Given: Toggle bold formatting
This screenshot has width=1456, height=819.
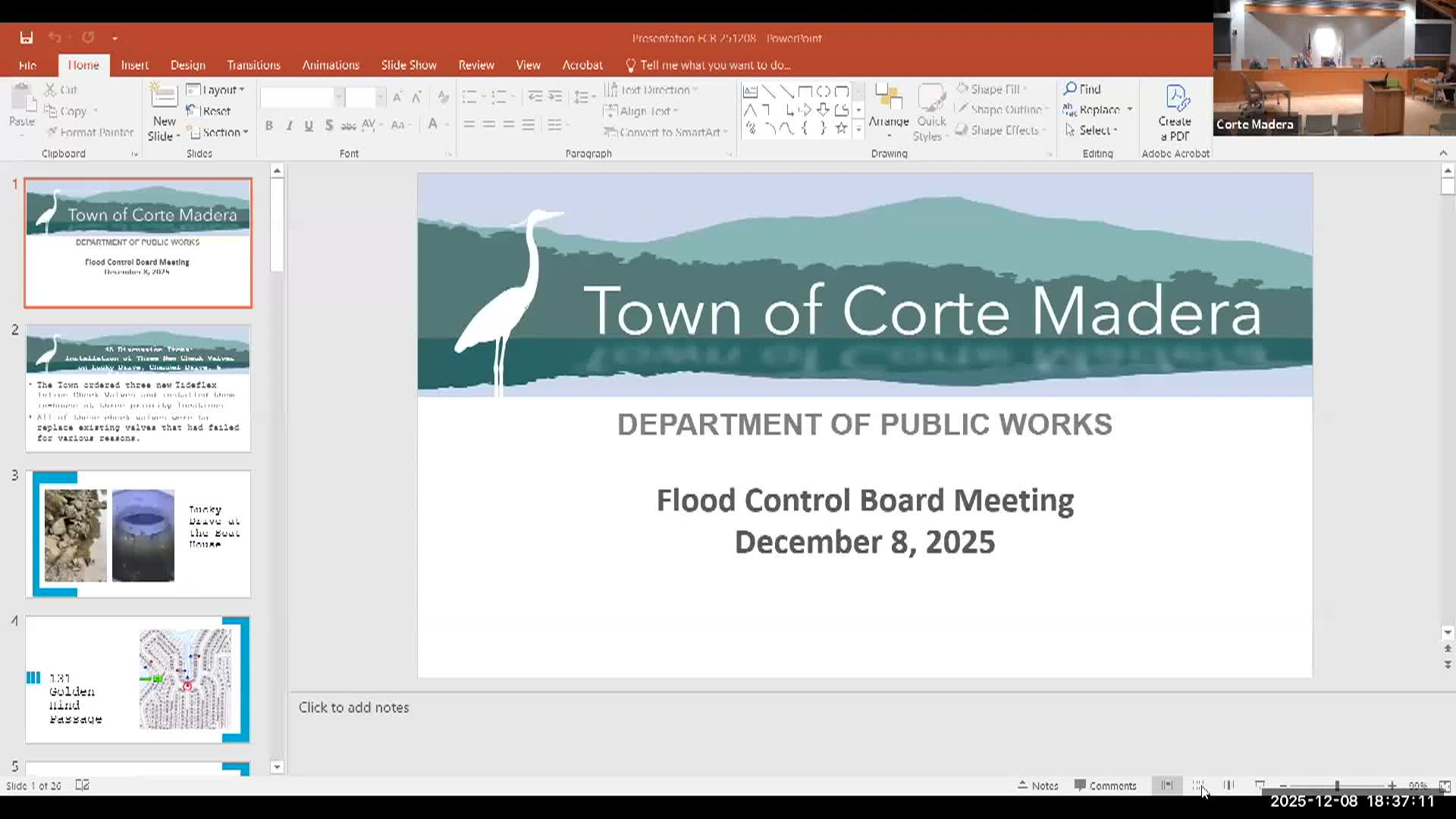Looking at the screenshot, I should pyautogui.click(x=268, y=126).
